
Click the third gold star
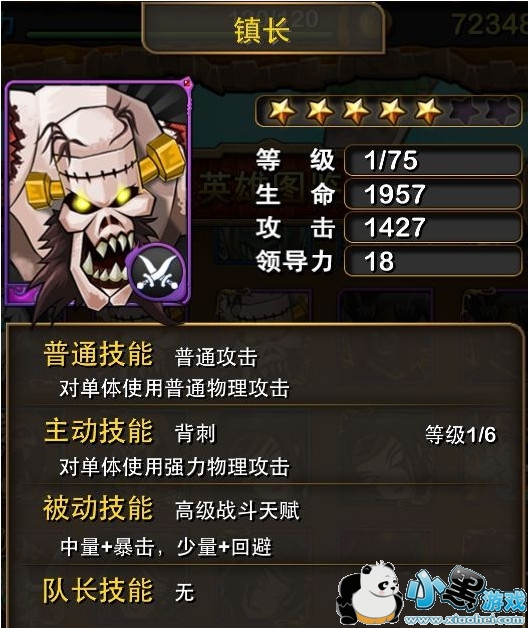coord(355,111)
